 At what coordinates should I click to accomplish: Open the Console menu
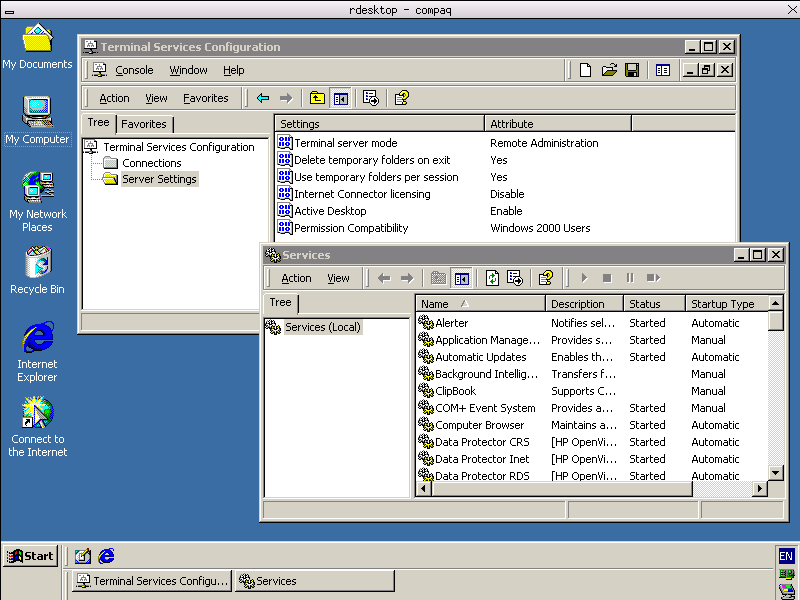[x=134, y=70]
